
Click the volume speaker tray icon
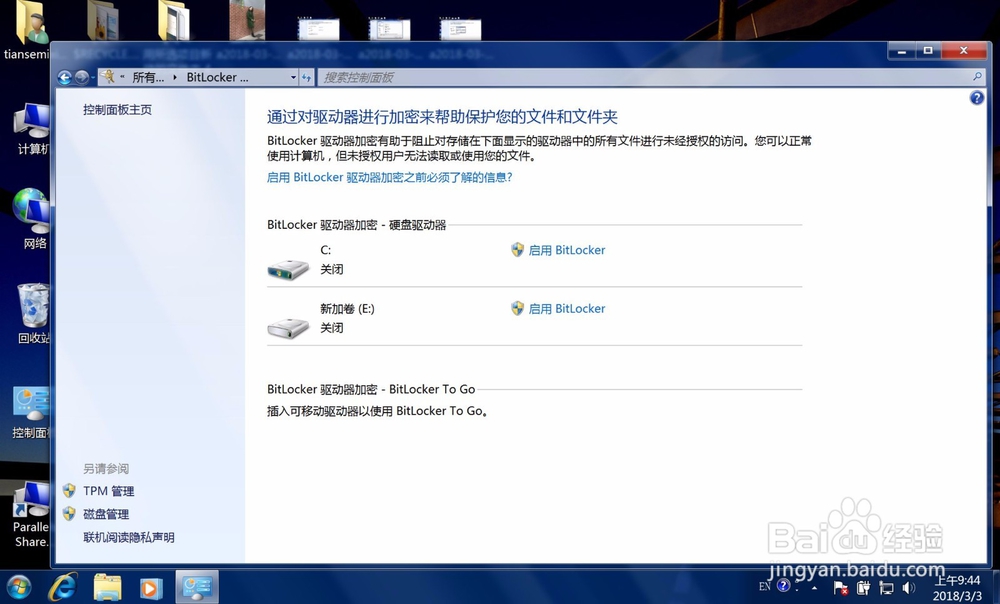point(909,587)
